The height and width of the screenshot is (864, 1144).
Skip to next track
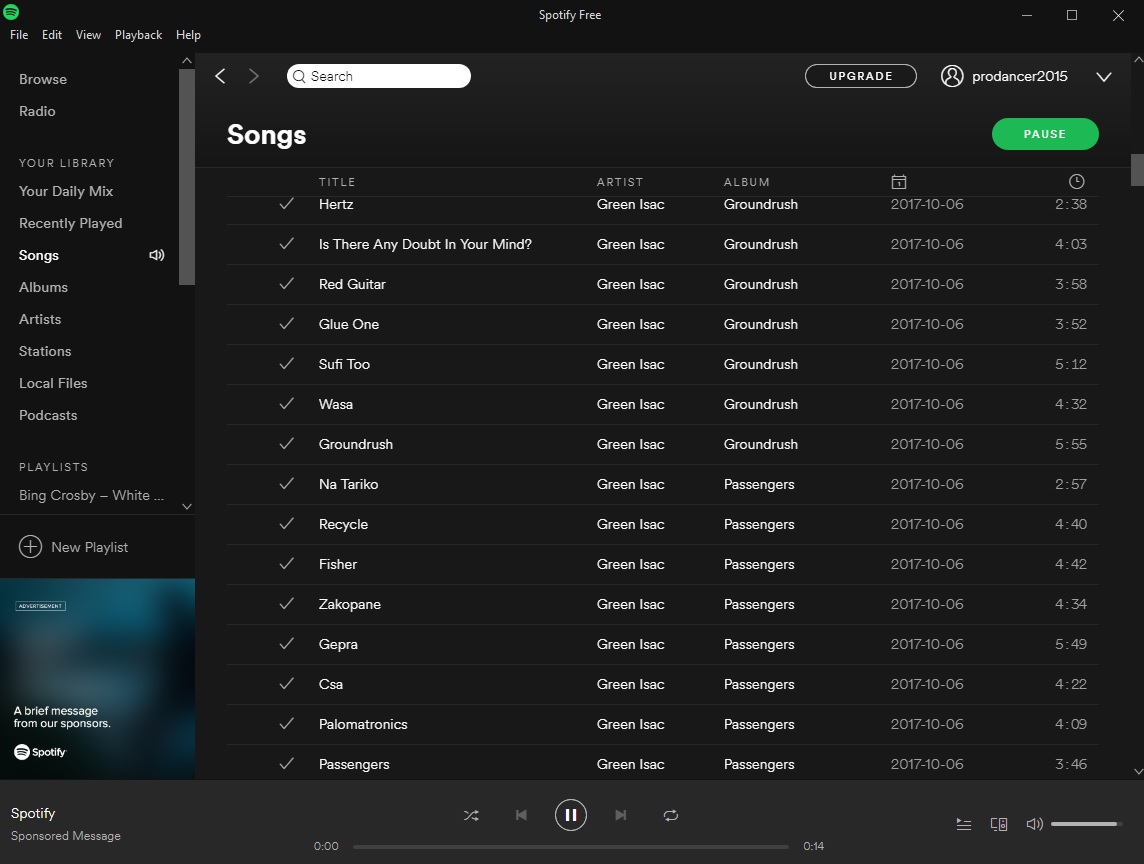[x=621, y=815]
